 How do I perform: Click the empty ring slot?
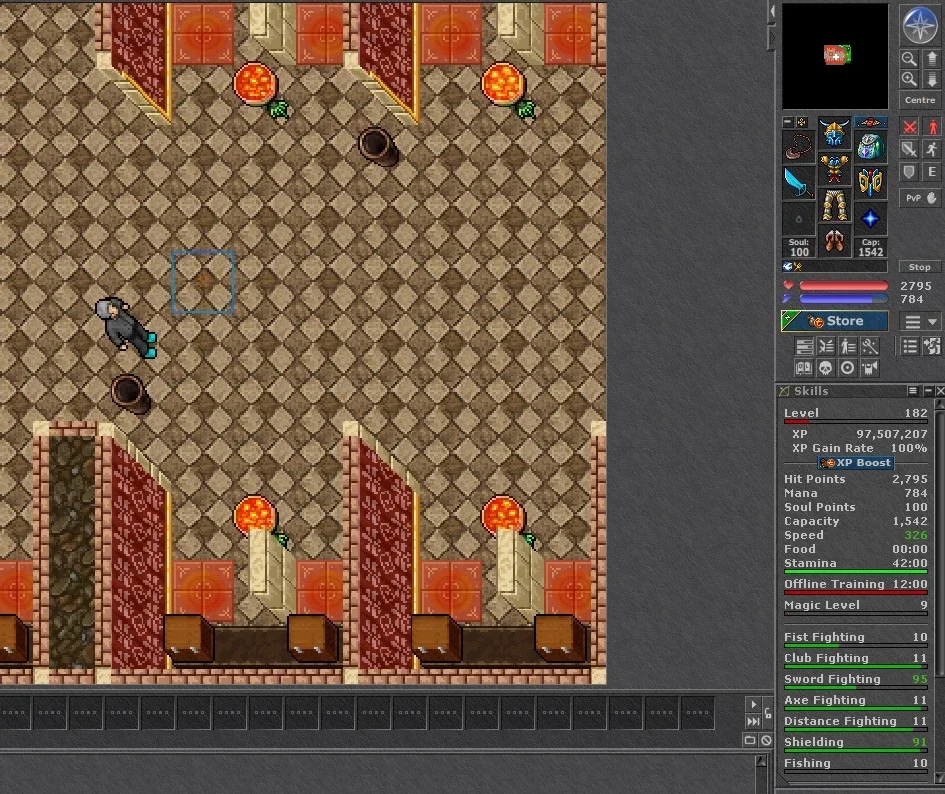click(799, 218)
